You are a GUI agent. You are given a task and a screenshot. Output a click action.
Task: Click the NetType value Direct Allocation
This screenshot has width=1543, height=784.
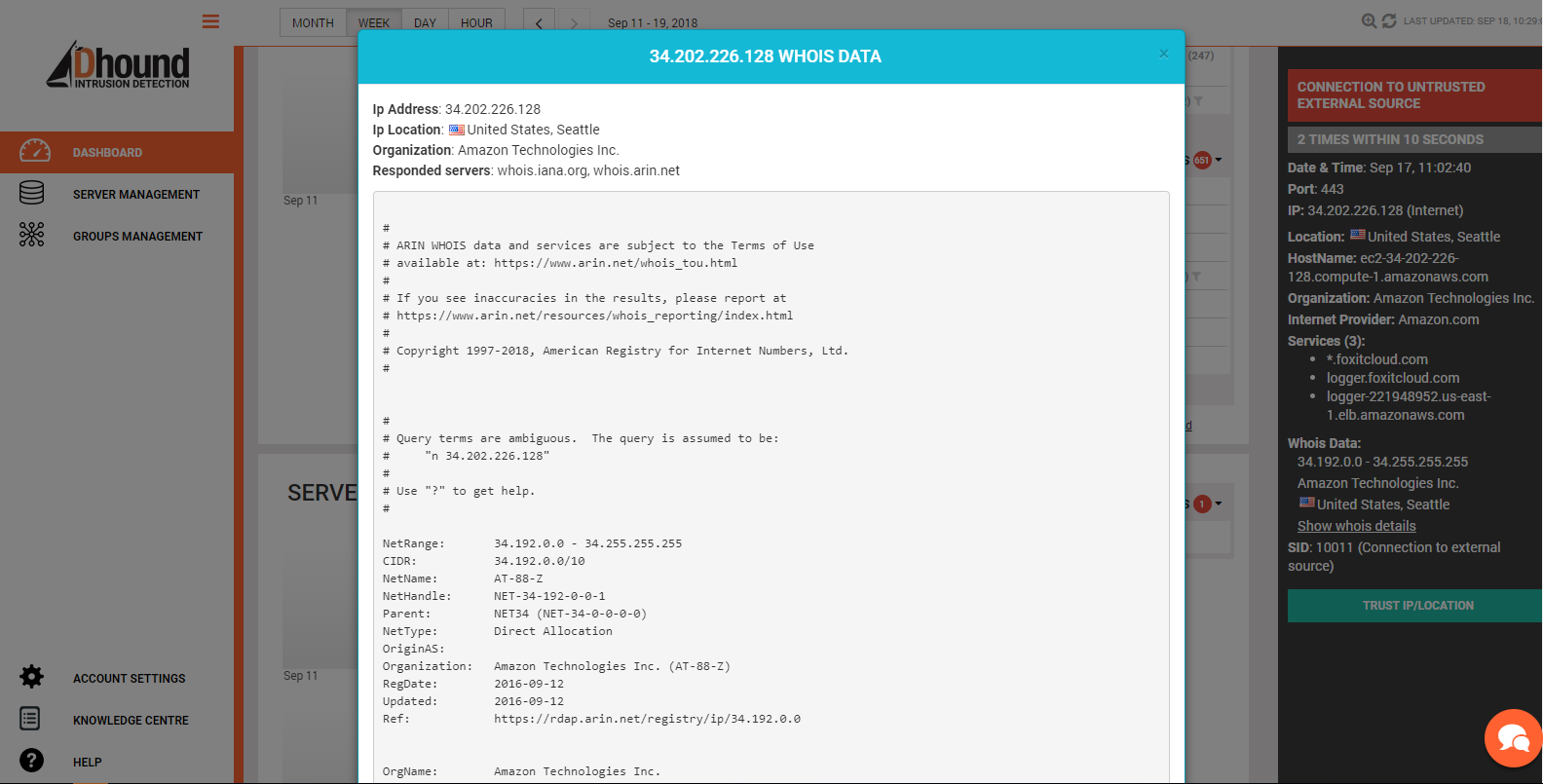tap(553, 631)
